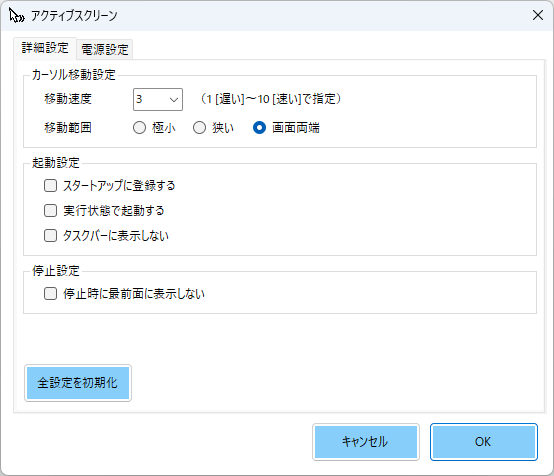Cancel with the キャンセル button
Screen dimensions: 554x476
(366, 442)
